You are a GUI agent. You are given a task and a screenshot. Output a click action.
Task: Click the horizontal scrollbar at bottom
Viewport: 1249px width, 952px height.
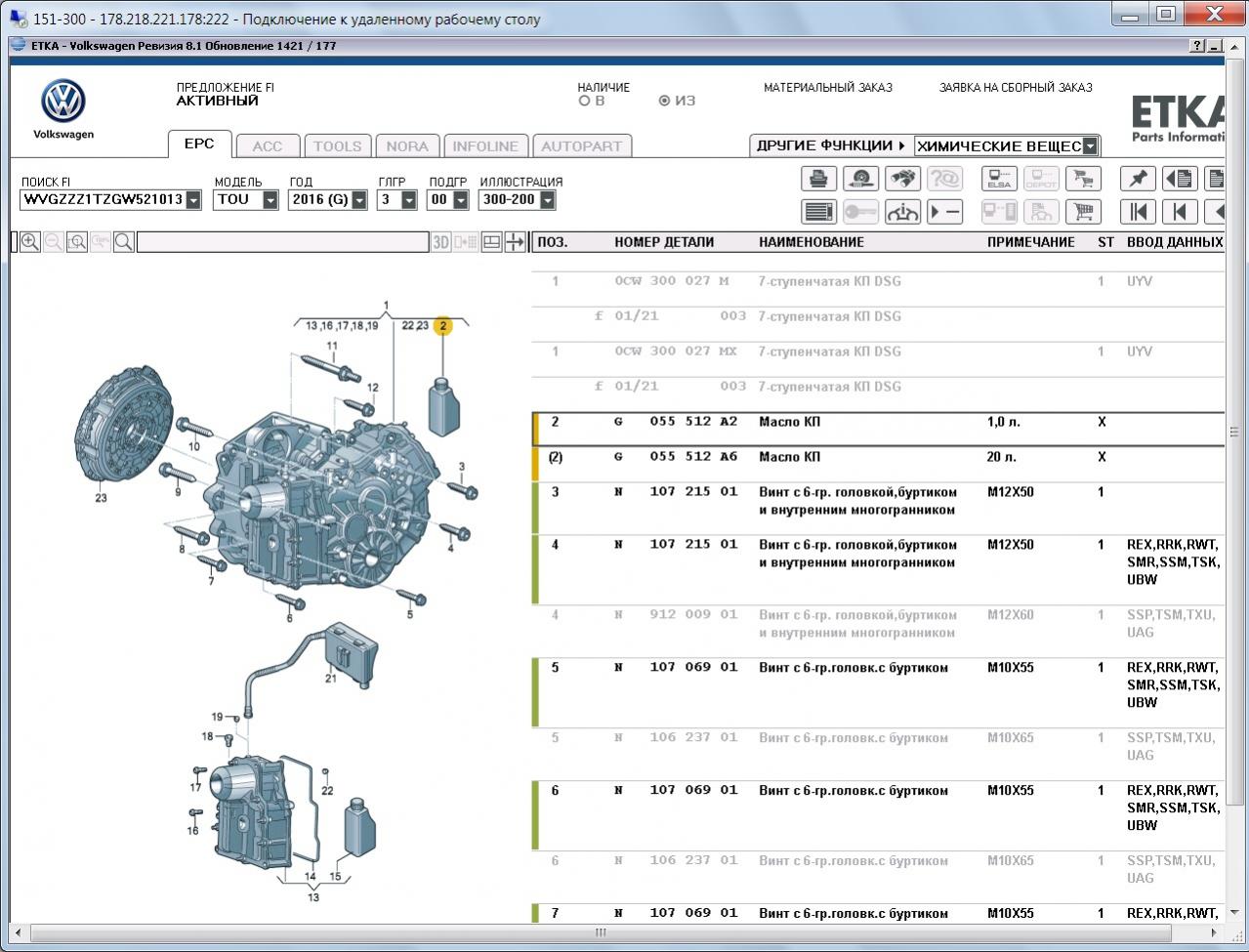tap(601, 932)
